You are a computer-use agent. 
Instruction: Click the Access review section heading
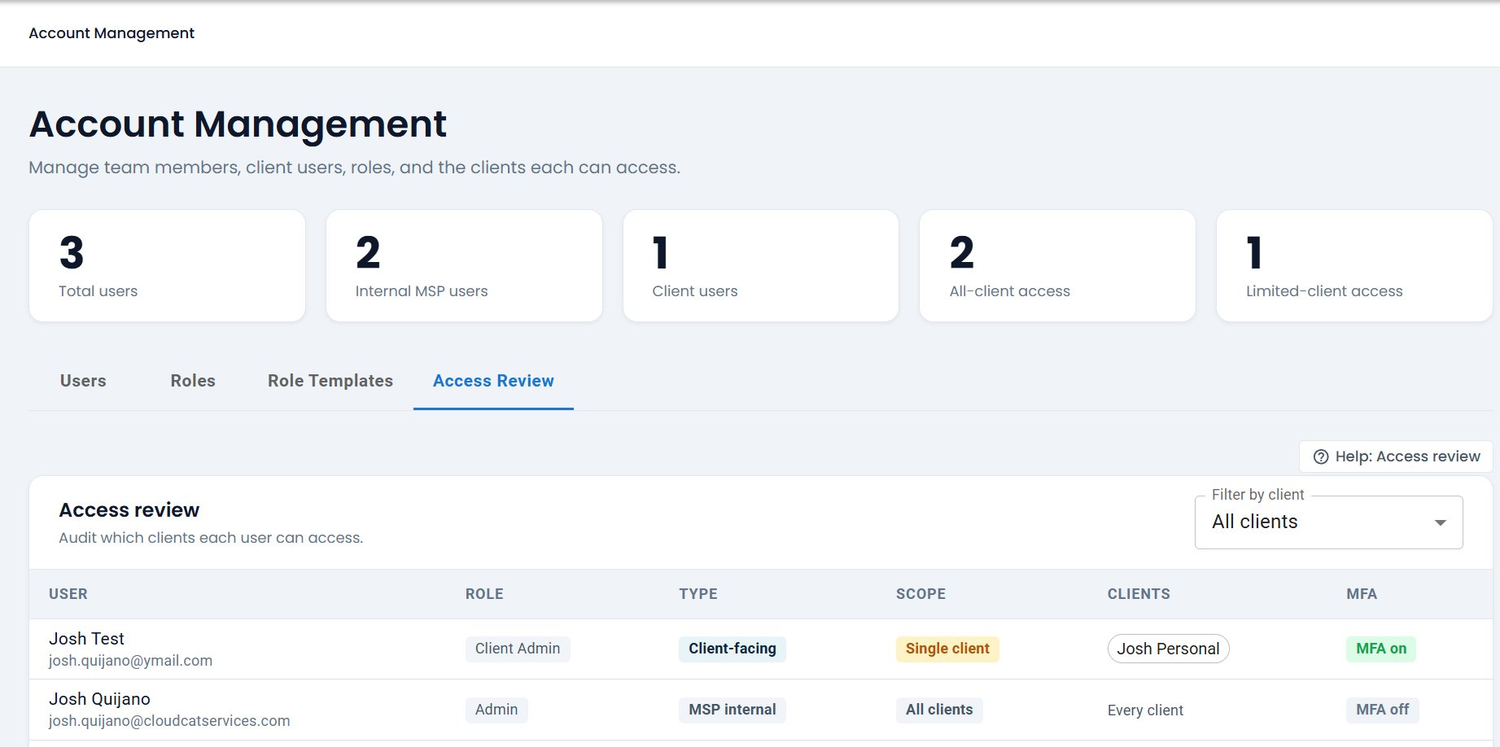[x=129, y=510]
